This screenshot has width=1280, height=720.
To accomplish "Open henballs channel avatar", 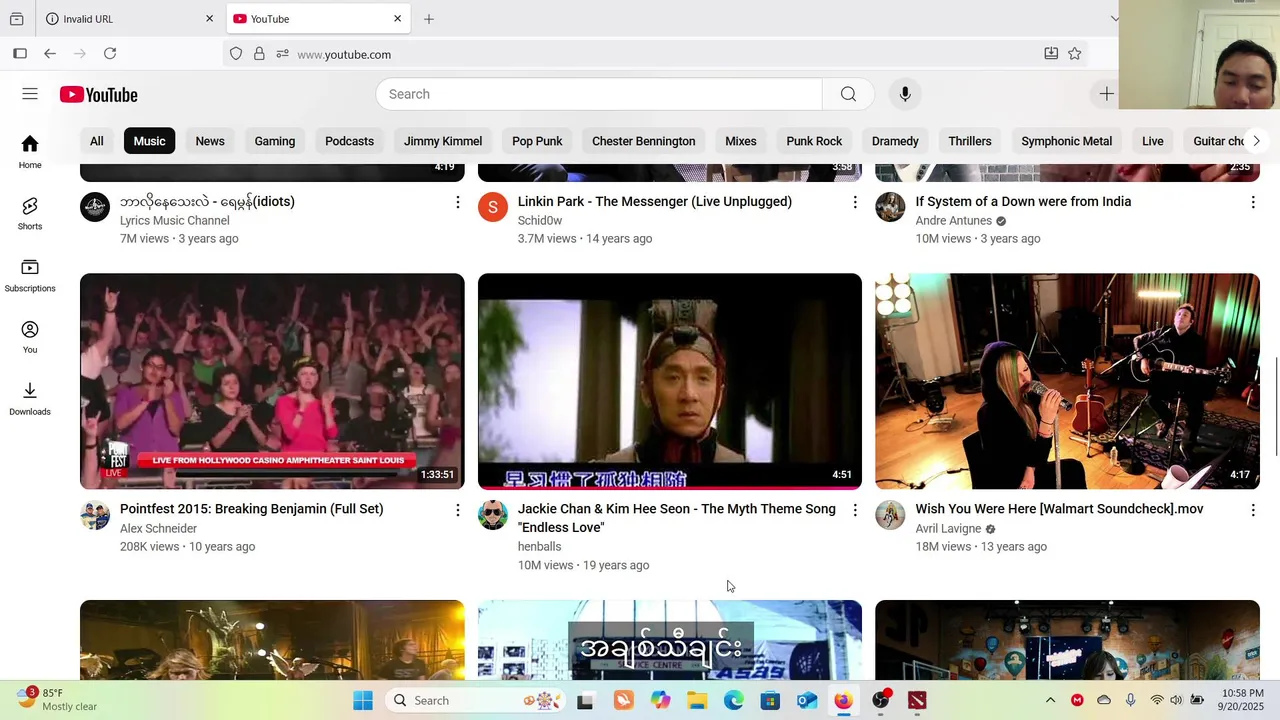I will [493, 515].
